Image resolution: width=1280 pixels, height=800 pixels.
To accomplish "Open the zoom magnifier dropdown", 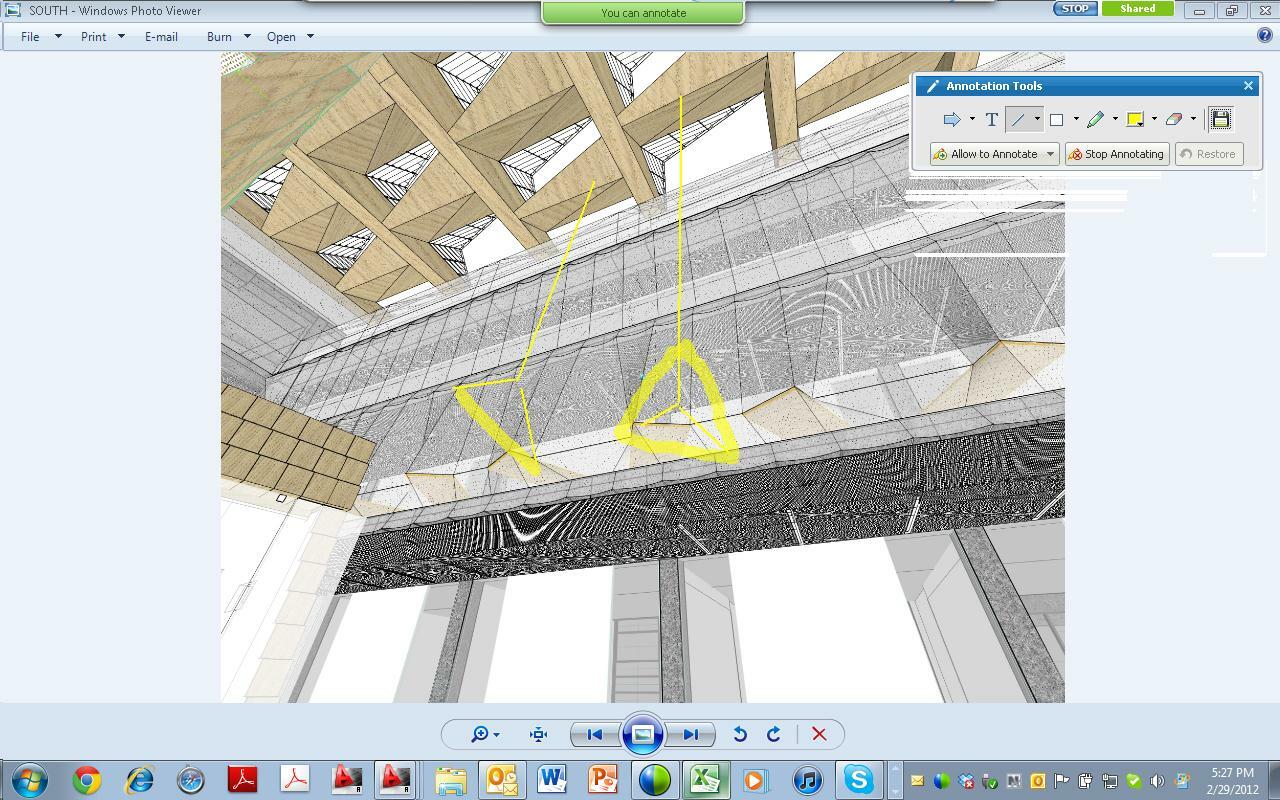I will [x=485, y=734].
